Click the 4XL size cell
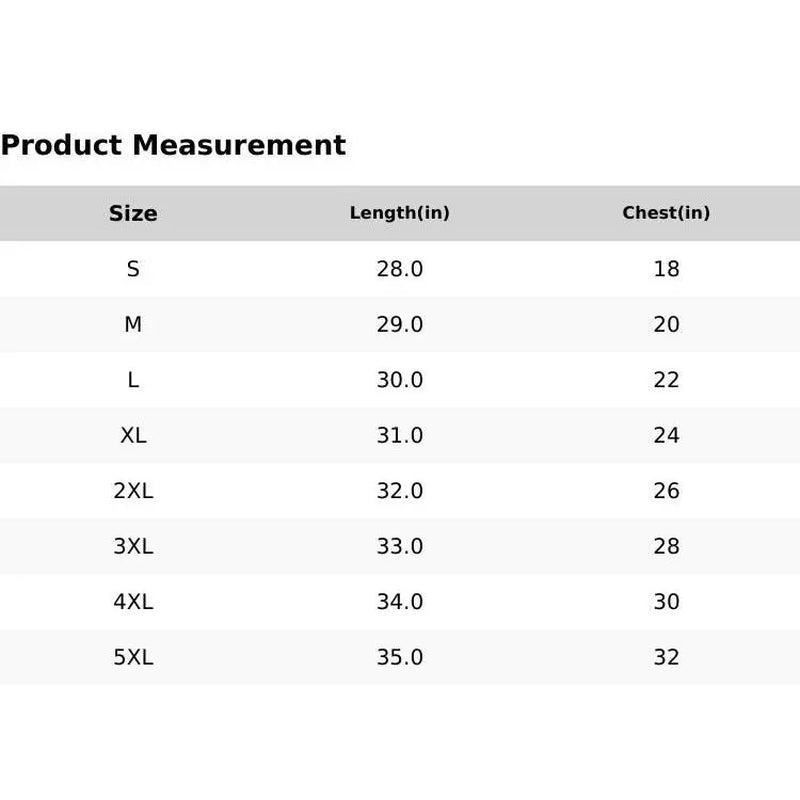This screenshot has width=800, height=800. tap(133, 602)
